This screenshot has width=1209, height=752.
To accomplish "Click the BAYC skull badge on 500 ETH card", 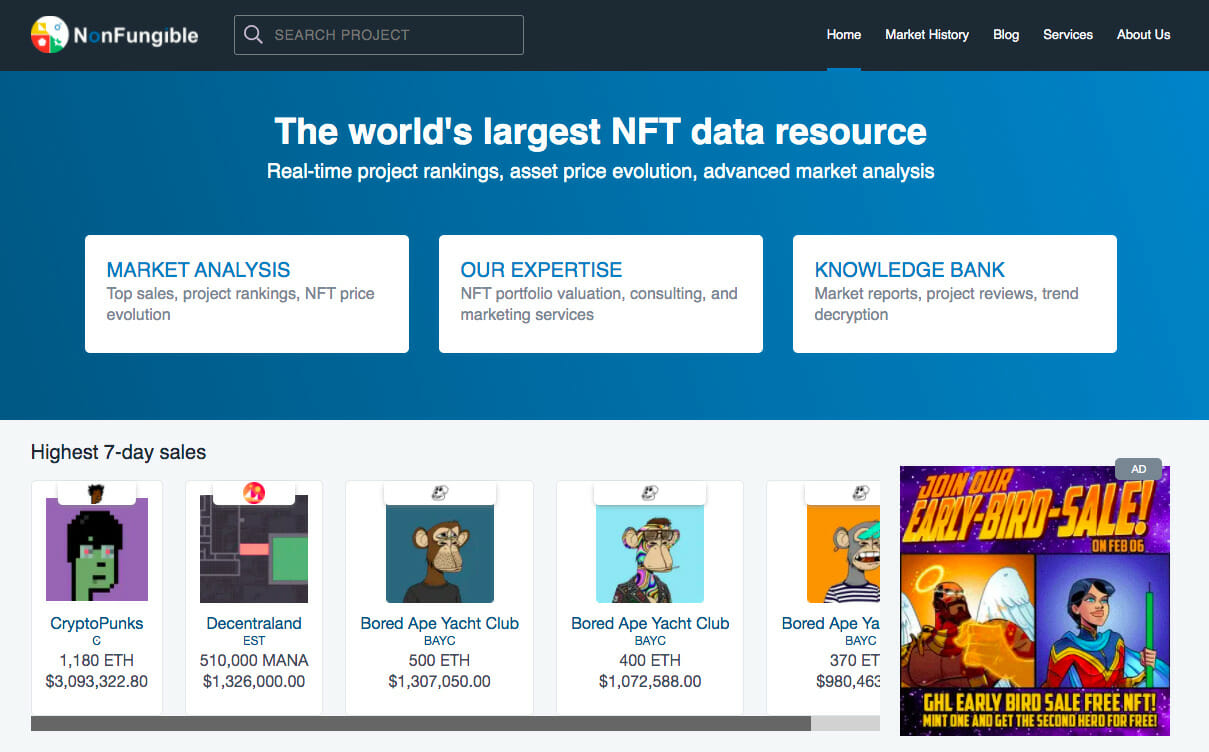I will (439, 489).
